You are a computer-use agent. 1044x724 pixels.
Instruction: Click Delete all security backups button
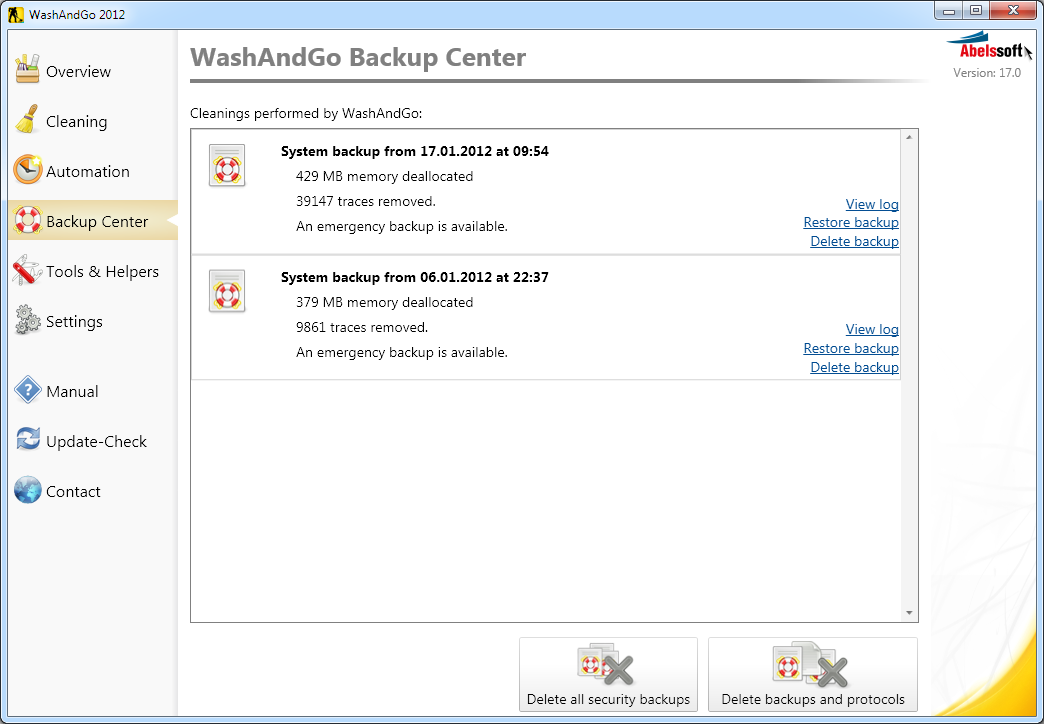(x=609, y=674)
